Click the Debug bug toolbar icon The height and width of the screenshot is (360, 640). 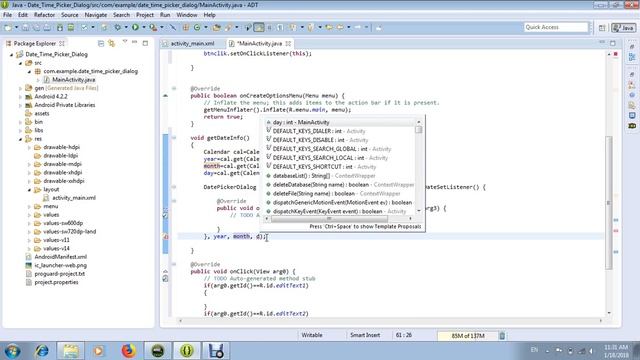tap(118, 27)
